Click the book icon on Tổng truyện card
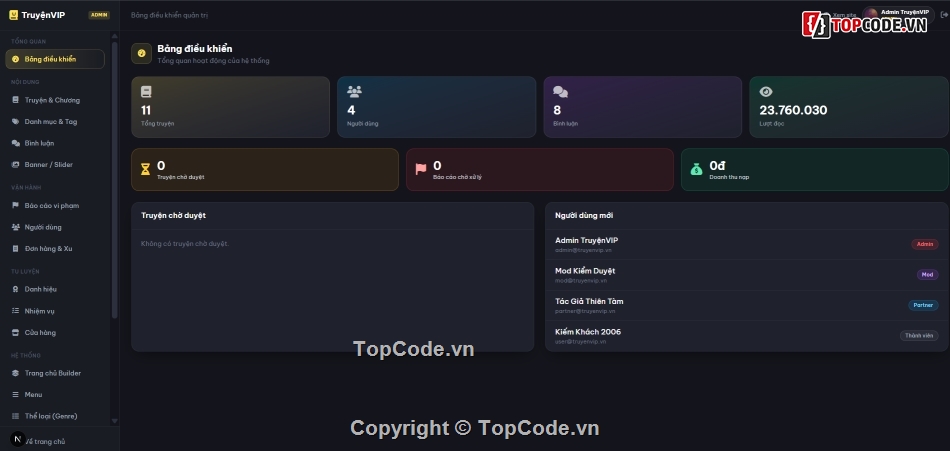Screen dimensions: 950x451 [146, 92]
